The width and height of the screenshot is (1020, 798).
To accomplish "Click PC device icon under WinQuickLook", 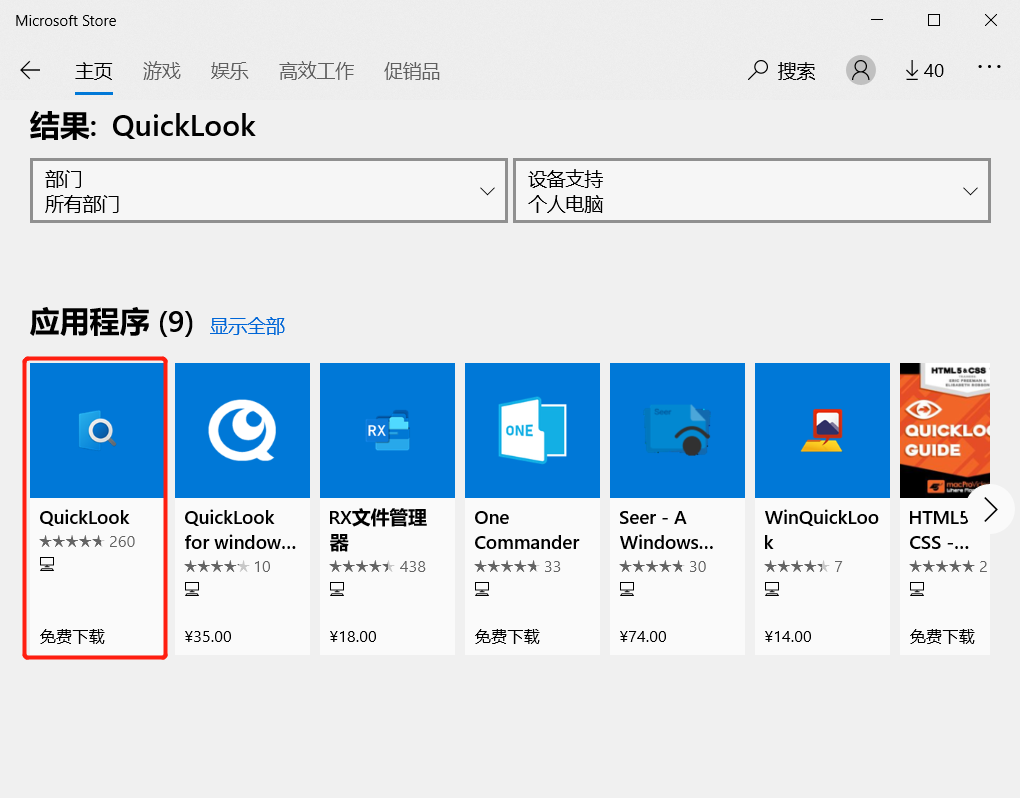I will point(772,589).
